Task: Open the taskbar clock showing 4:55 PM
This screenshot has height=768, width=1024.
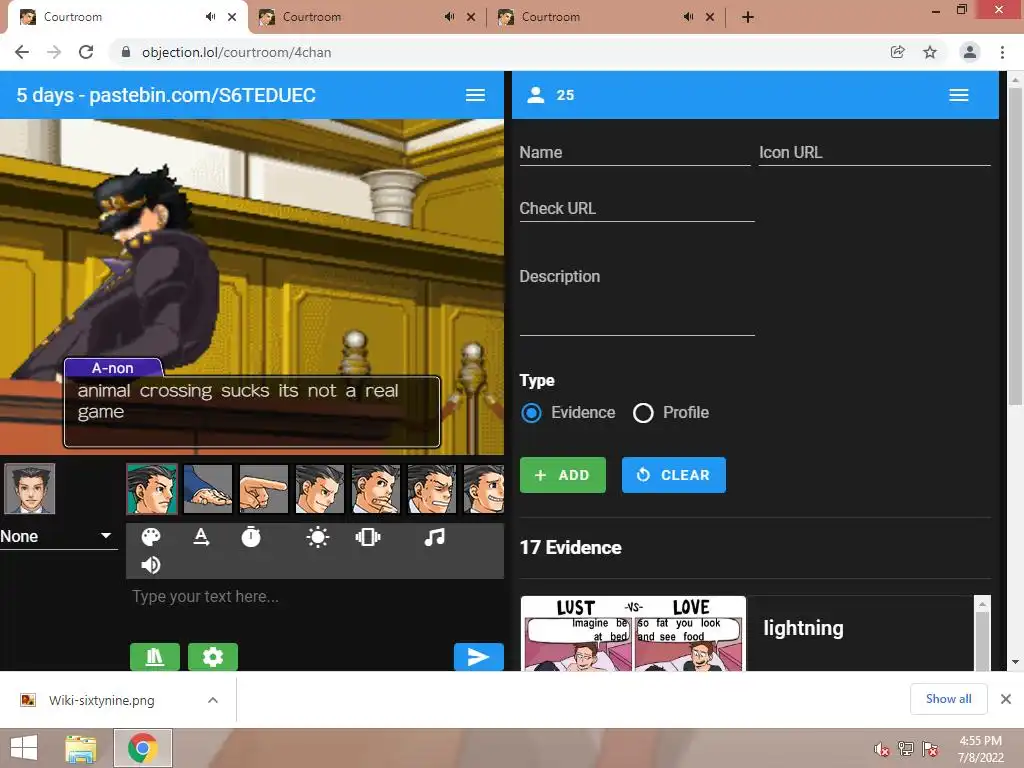Action: (x=980, y=749)
